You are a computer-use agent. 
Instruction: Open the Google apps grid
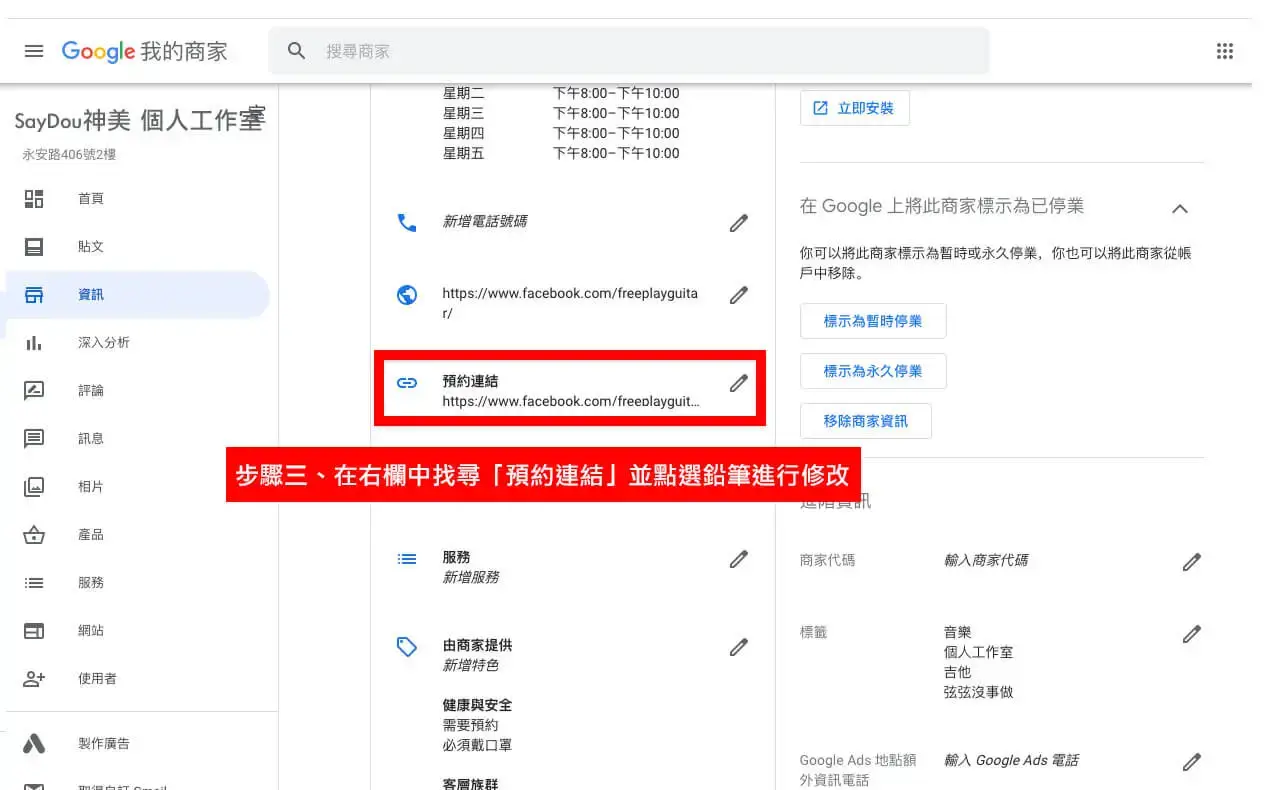coord(1224,51)
